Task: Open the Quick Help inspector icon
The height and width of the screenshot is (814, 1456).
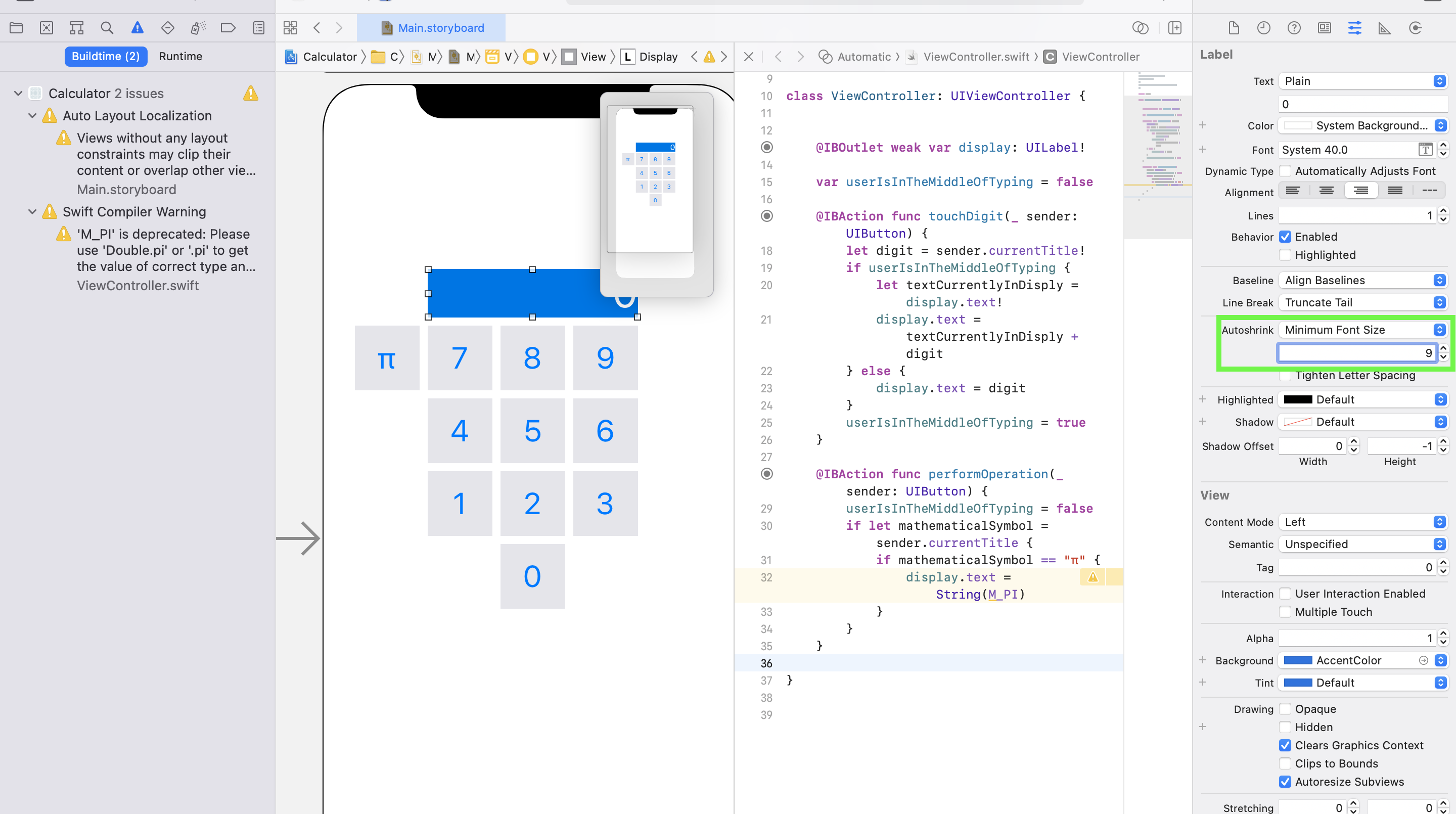Action: pos(1294,28)
